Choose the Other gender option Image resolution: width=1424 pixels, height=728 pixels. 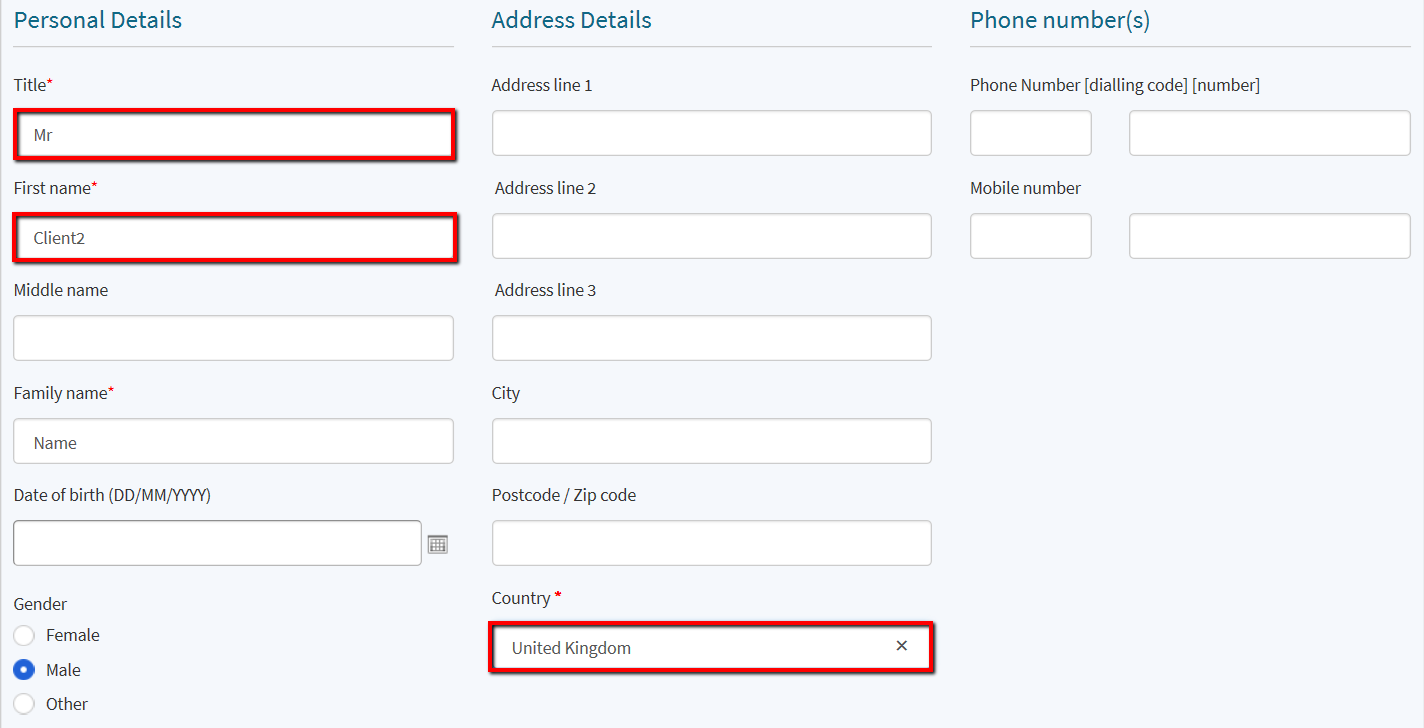pyautogui.click(x=24, y=704)
